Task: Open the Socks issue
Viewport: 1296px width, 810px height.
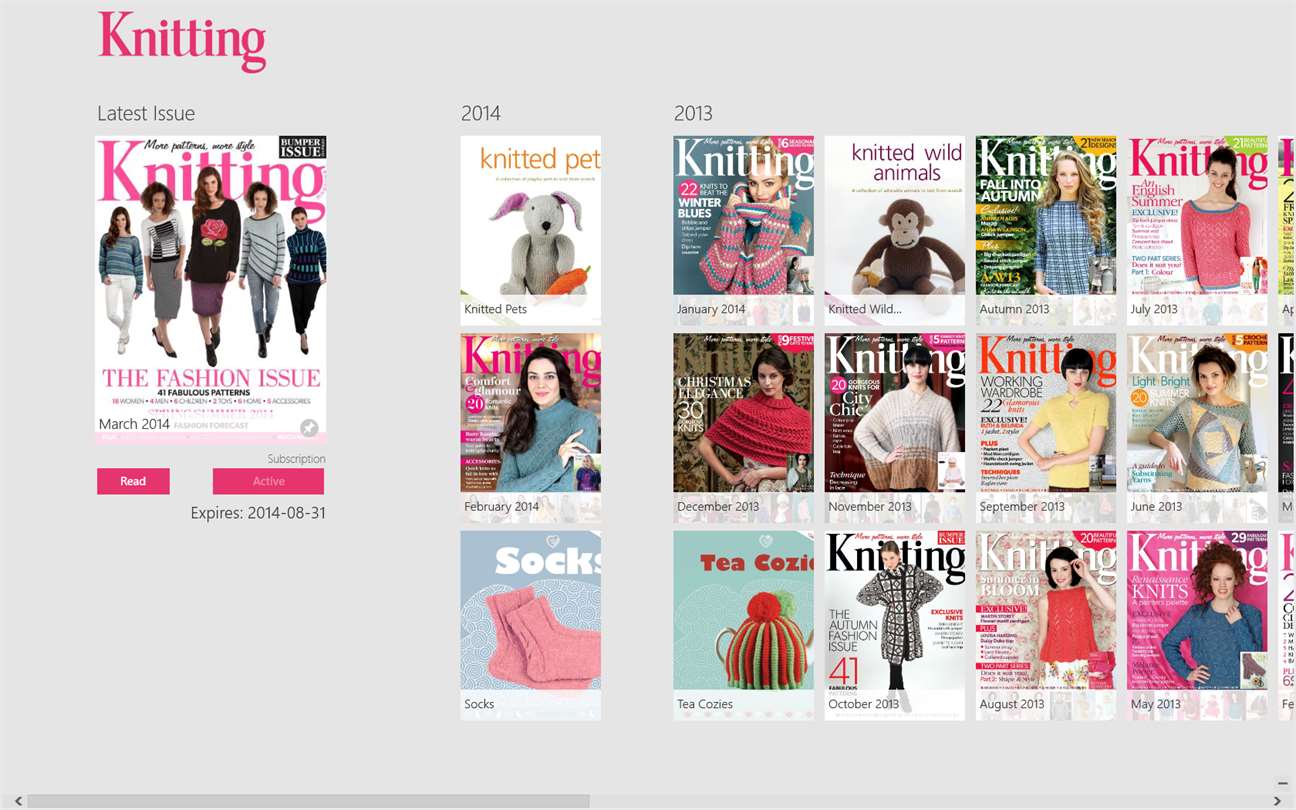Action: click(x=531, y=625)
